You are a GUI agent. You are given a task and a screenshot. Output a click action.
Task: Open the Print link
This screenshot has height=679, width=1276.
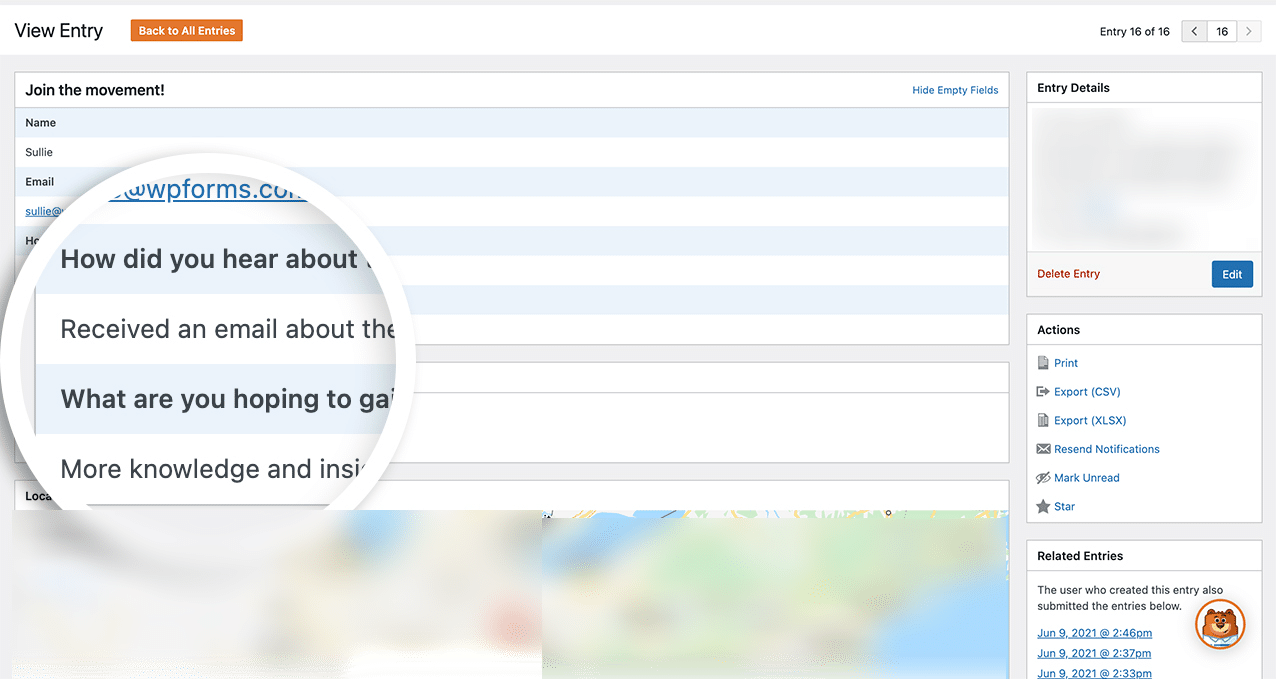(1066, 363)
